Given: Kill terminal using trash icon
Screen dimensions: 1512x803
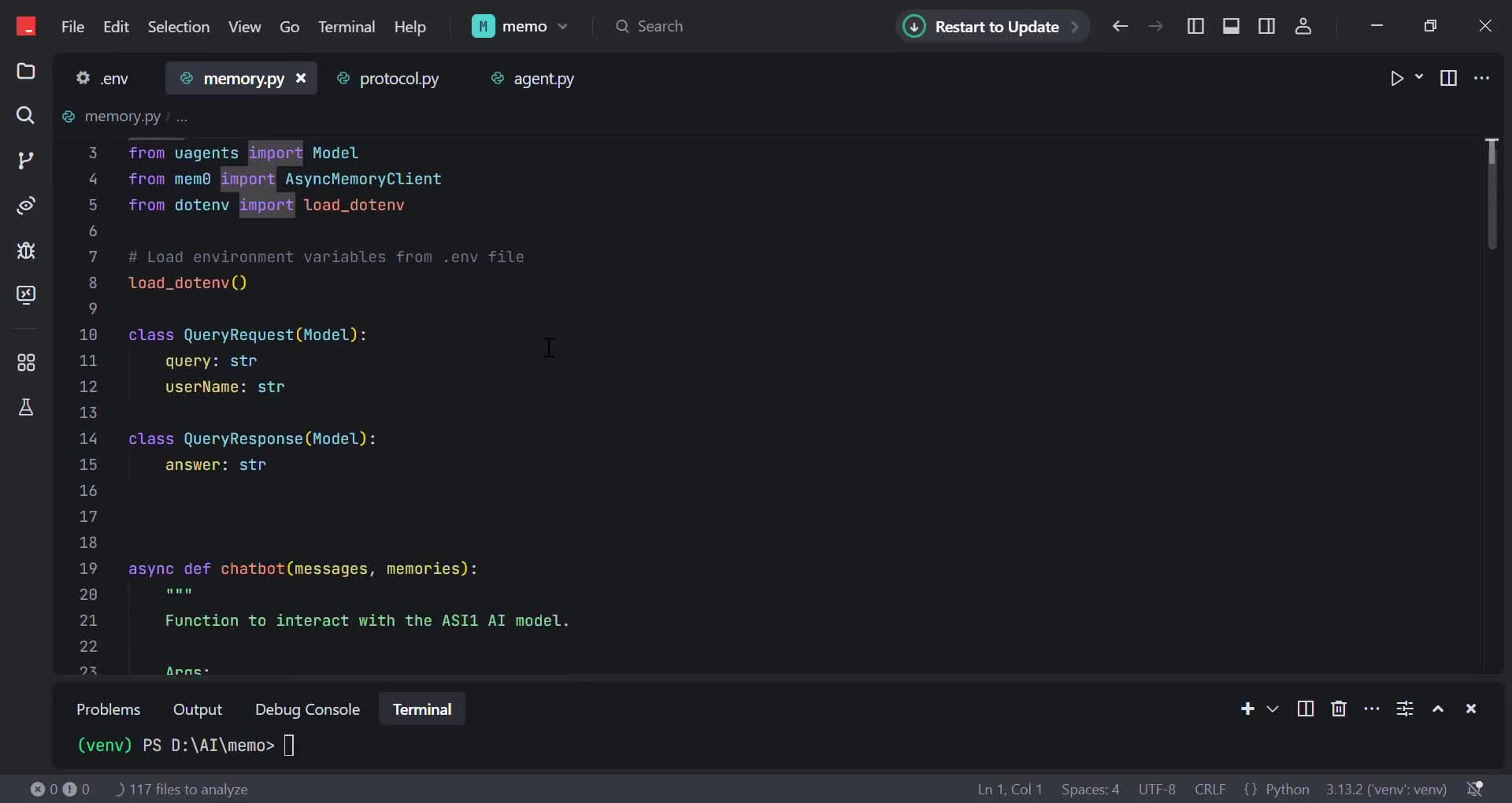Looking at the screenshot, I should tap(1338, 709).
